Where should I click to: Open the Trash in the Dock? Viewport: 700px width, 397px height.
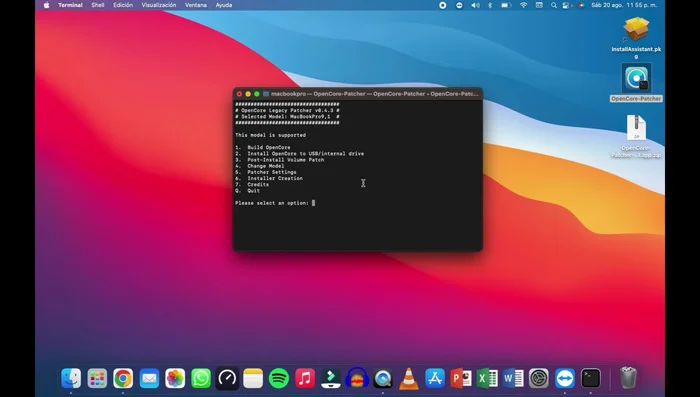click(628, 378)
